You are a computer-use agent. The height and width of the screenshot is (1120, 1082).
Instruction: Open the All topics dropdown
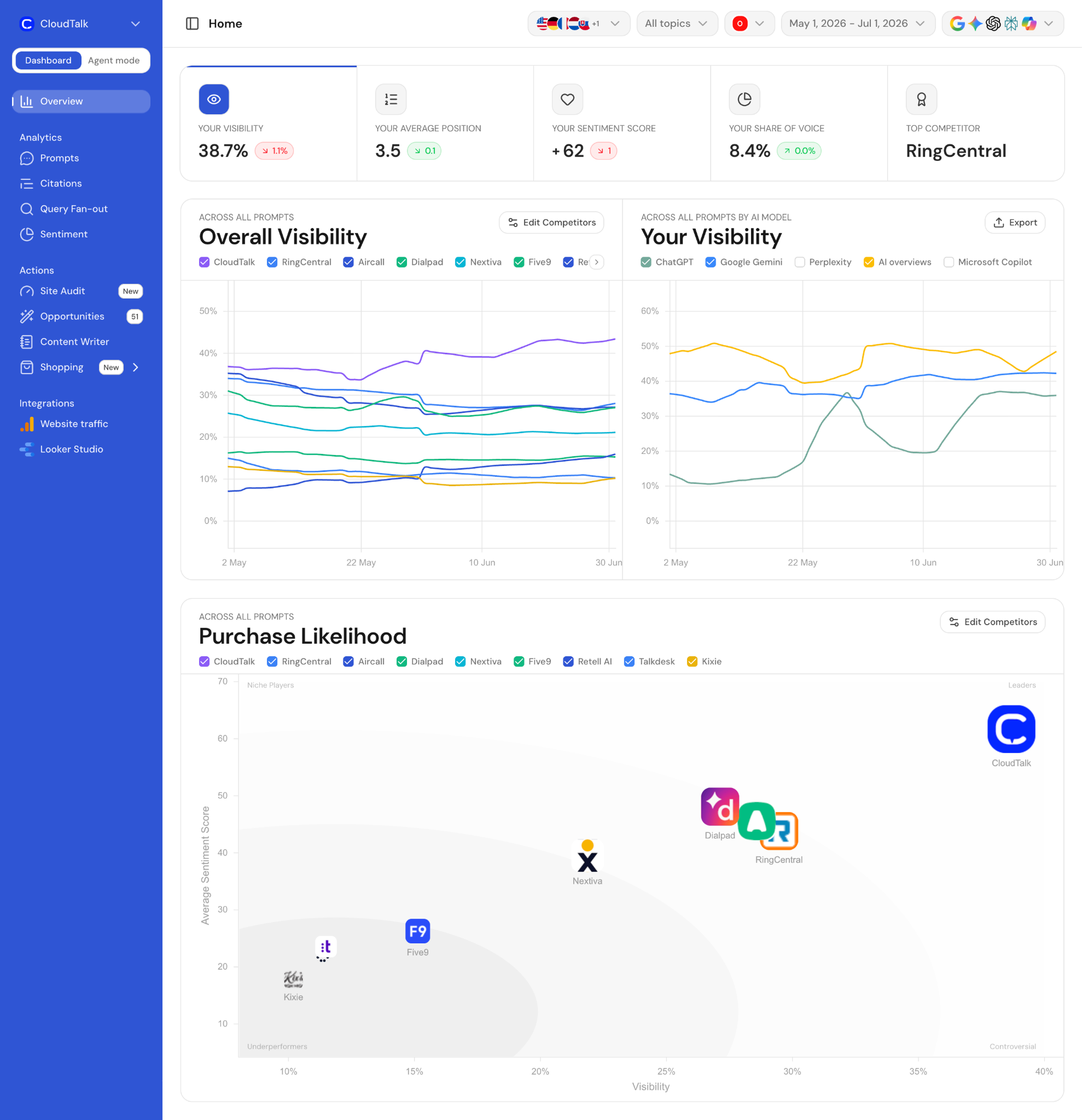point(677,24)
